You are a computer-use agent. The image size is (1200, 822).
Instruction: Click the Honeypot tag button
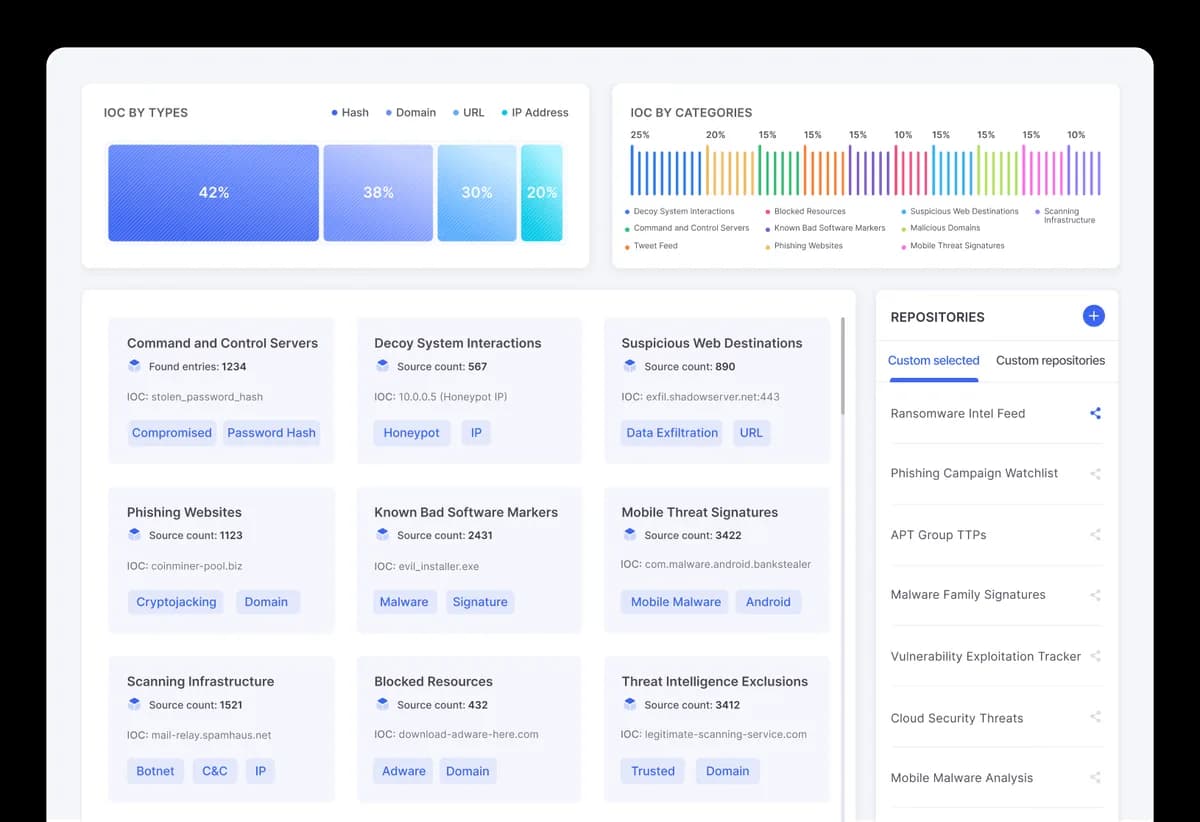(x=412, y=433)
